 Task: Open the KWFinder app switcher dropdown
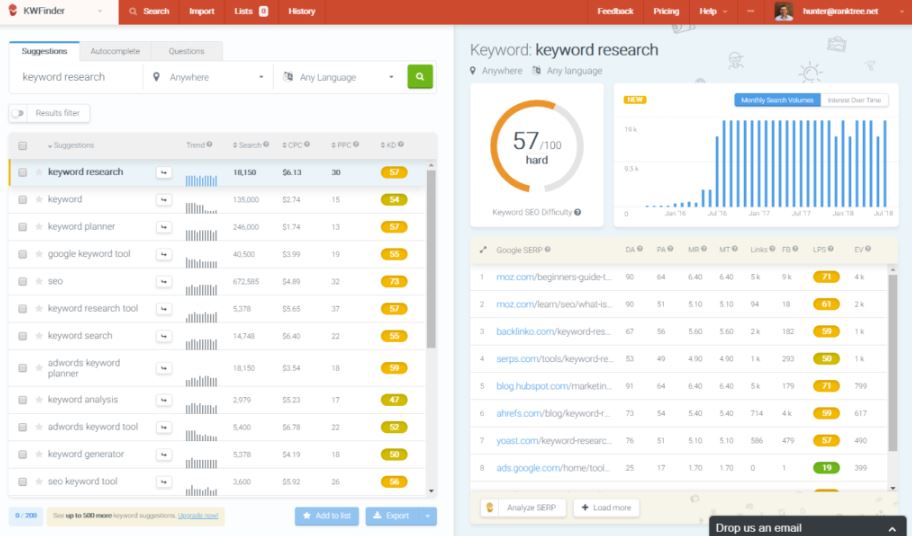point(99,11)
